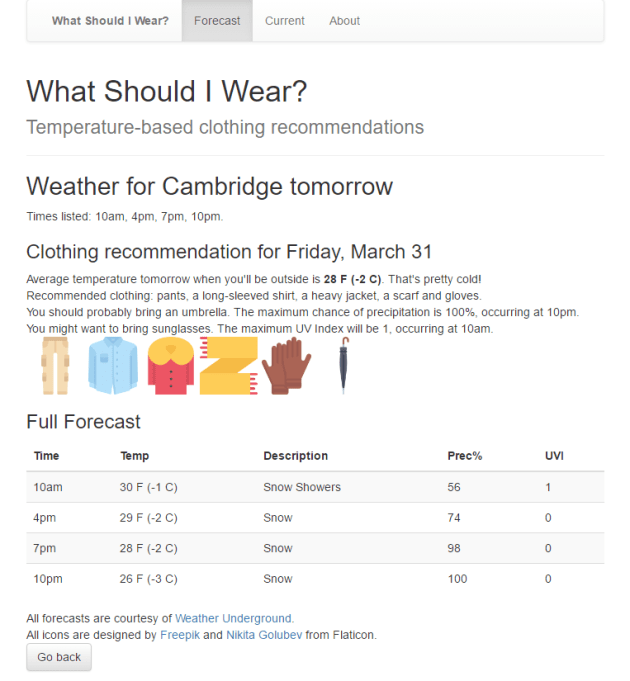Click the Temp column header
Viewport: 630px width, 681px height.
click(x=135, y=456)
